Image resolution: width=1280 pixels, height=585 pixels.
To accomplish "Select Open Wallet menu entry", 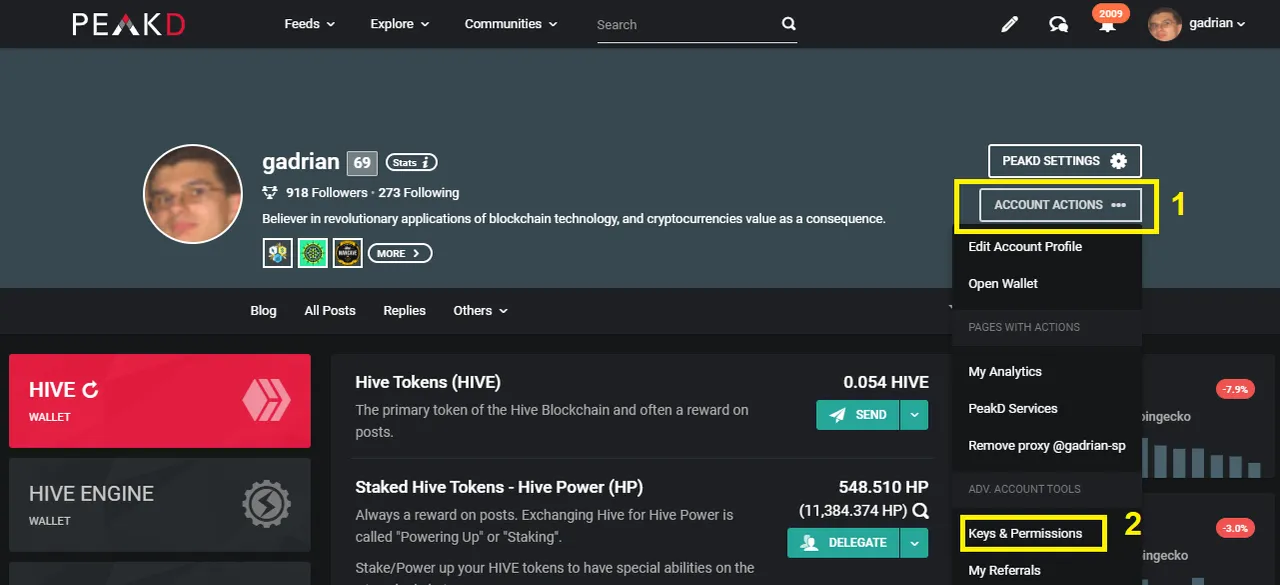I will (1003, 284).
